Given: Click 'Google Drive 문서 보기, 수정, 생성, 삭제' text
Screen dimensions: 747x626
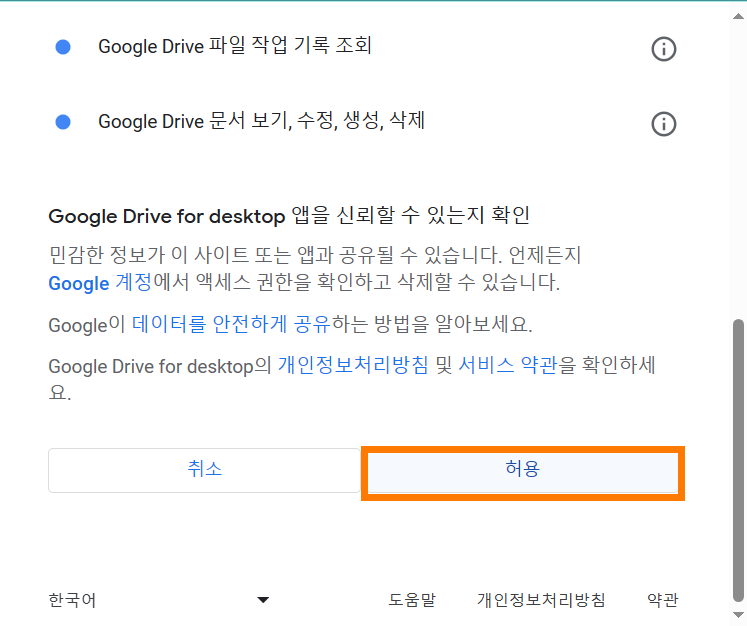Looking at the screenshot, I should pyautogui.click(x=262, y=121).
